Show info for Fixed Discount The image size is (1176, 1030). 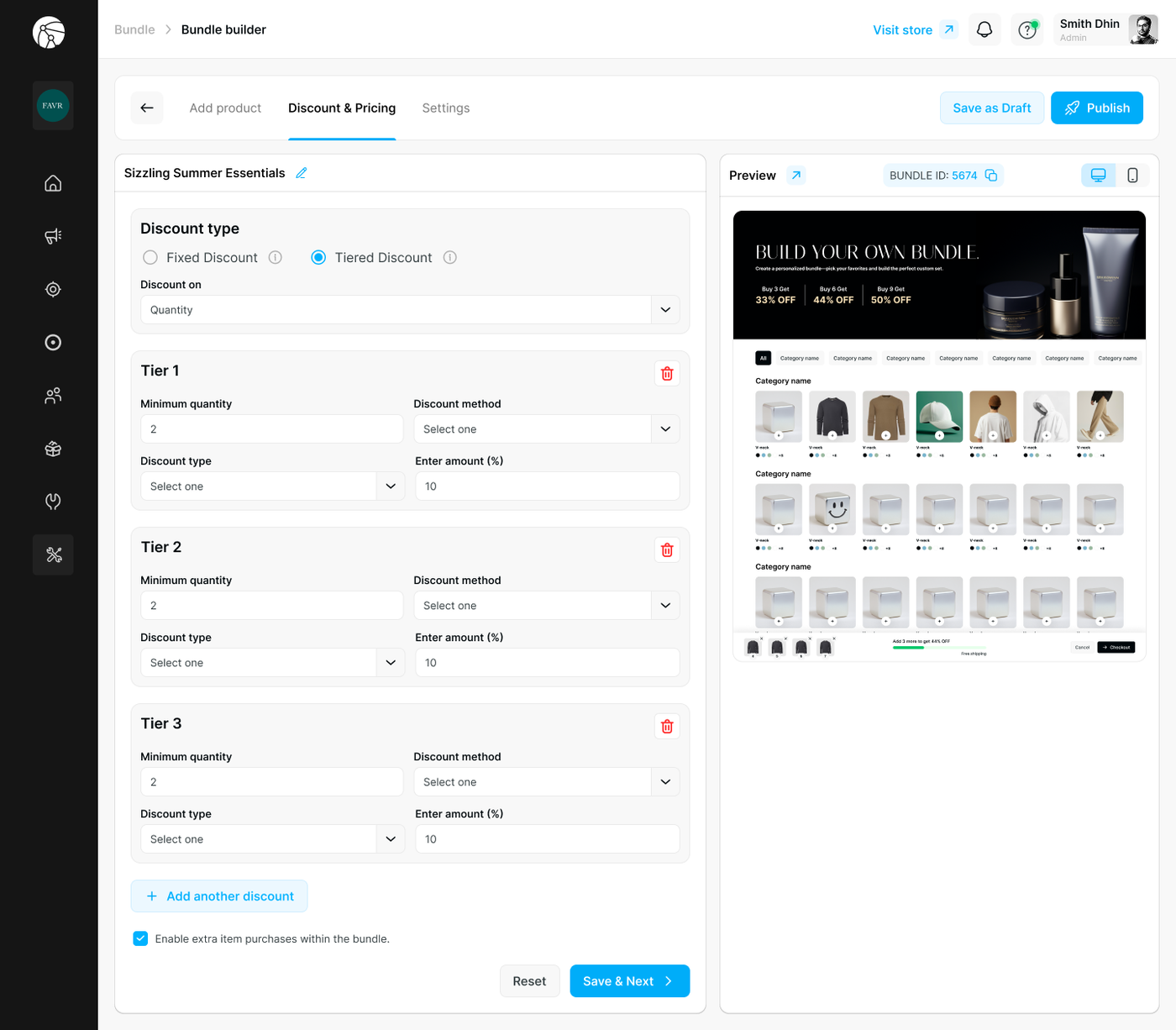(x=276, y=258)
